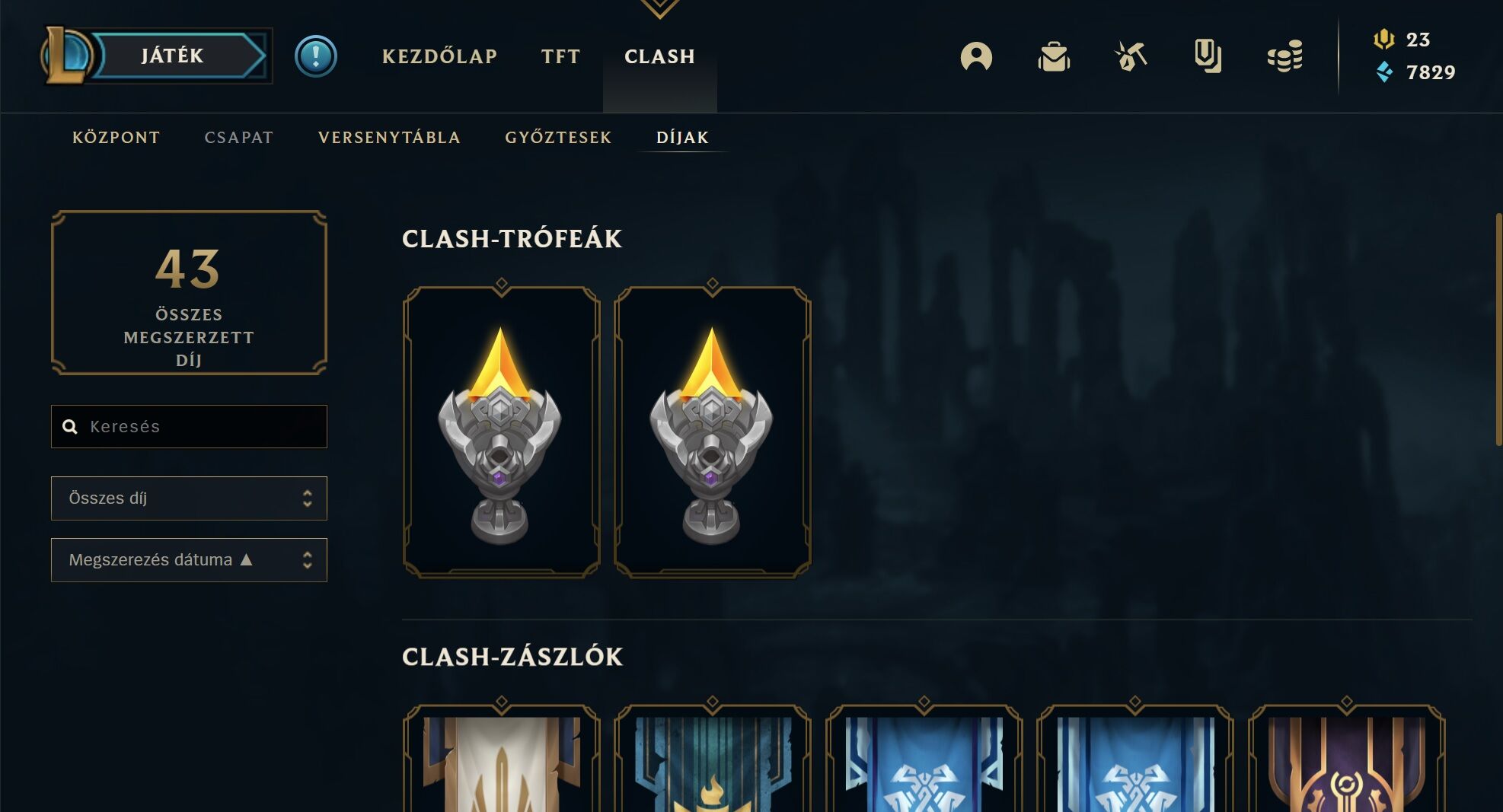Click the vertical scrollbar on the right
The height and width of the screenshot is (812, 1503).
(1498, 329)
